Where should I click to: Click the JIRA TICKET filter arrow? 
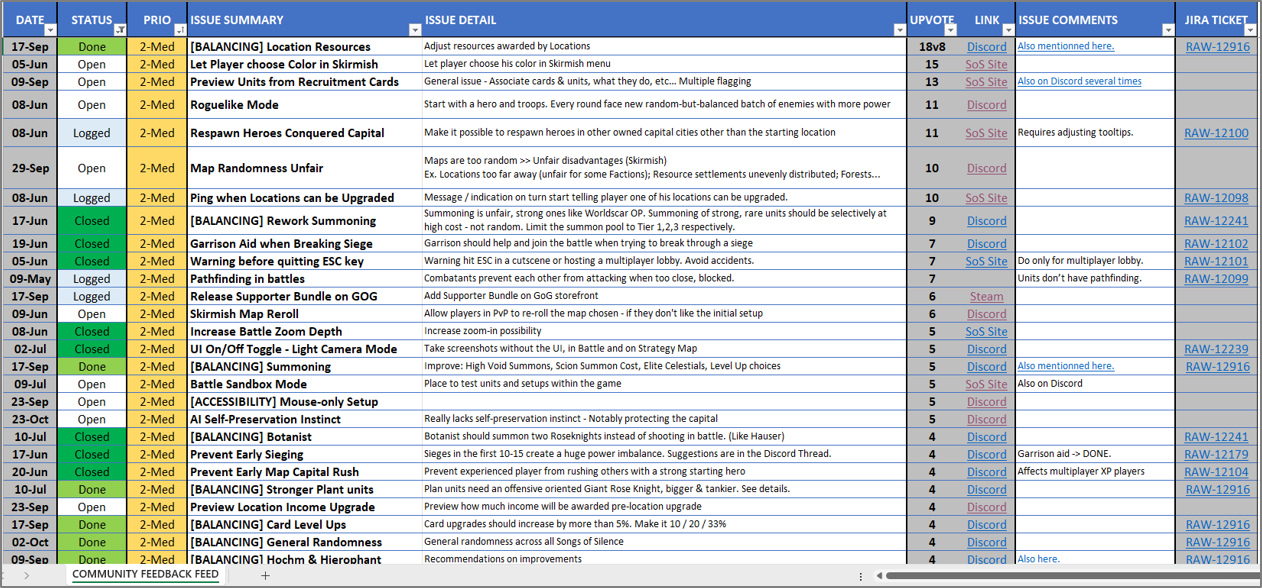click(1250, 31)
